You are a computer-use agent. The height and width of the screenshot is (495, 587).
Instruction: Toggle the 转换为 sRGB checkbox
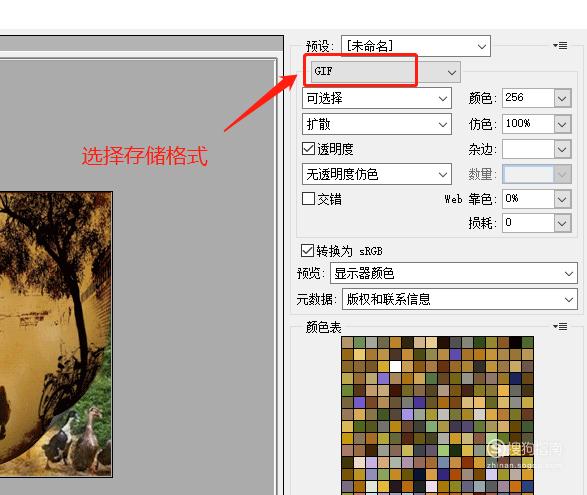pyautogui.click(x=307, y=250)
